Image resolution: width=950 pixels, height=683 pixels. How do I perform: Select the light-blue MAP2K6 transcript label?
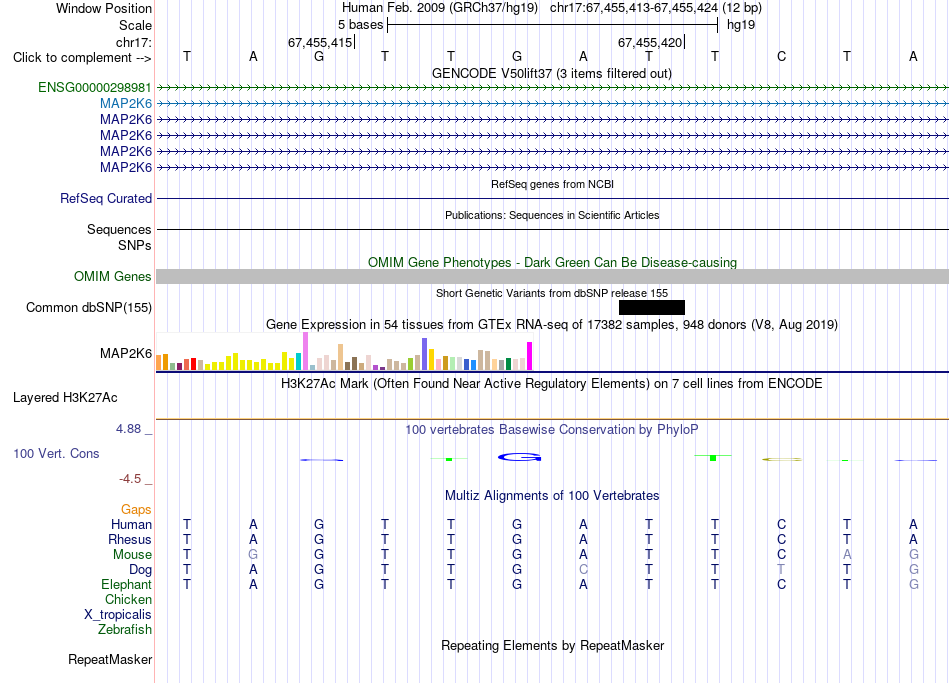click(x=126, y=104)
